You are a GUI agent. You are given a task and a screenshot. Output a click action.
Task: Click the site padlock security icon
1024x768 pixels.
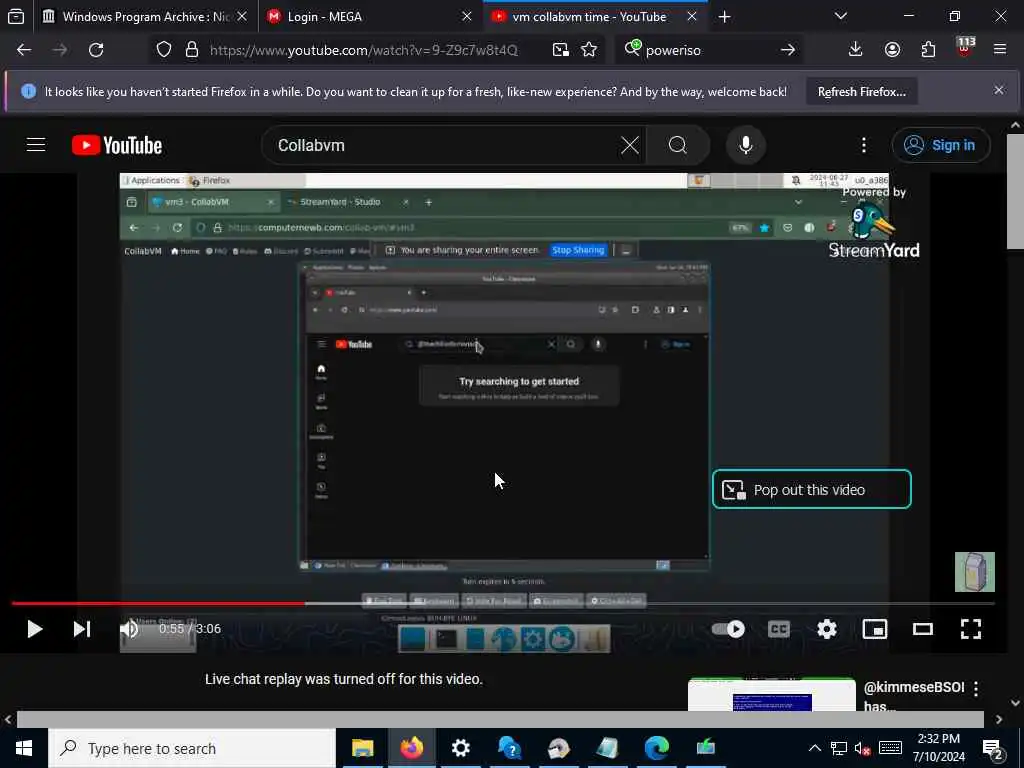coord(192,50)
